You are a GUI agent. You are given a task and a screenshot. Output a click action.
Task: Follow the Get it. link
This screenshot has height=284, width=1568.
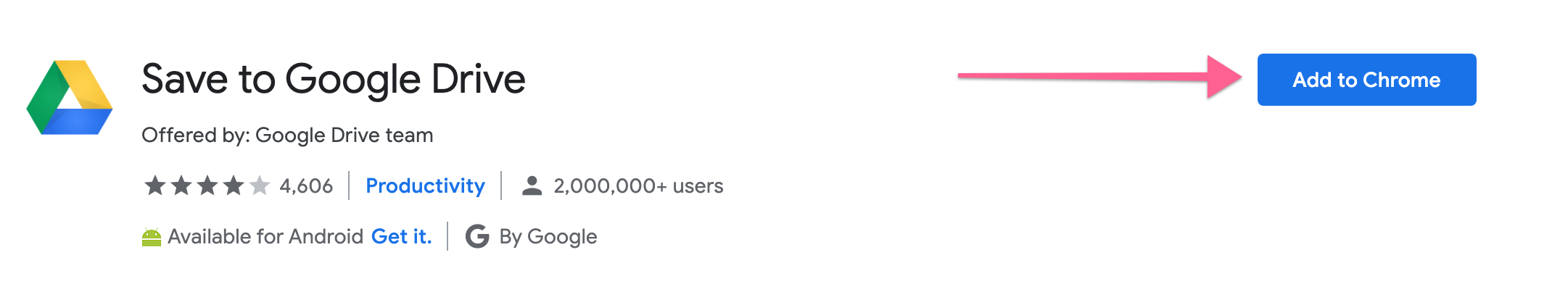[x=401, y=237]
